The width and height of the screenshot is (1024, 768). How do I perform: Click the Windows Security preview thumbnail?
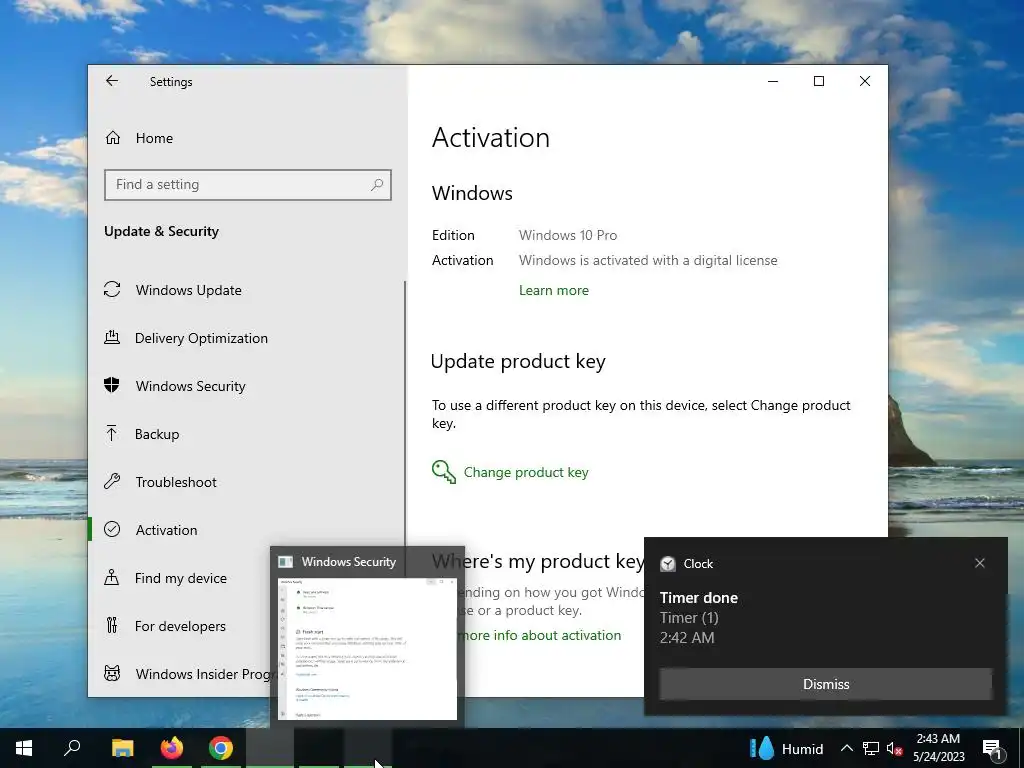(x=367, y=648)
